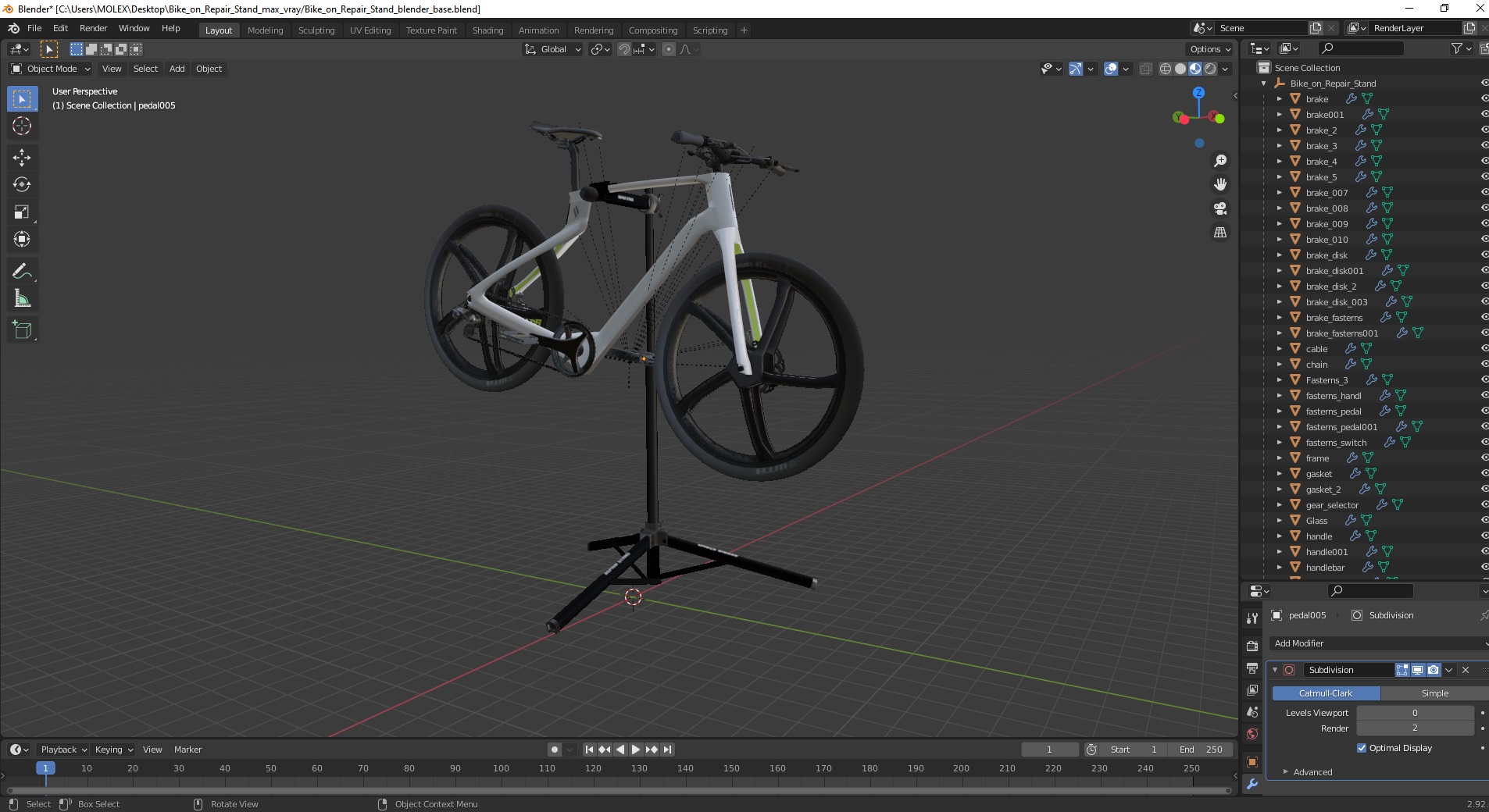Activate the Transform tool

click(22, 240)
